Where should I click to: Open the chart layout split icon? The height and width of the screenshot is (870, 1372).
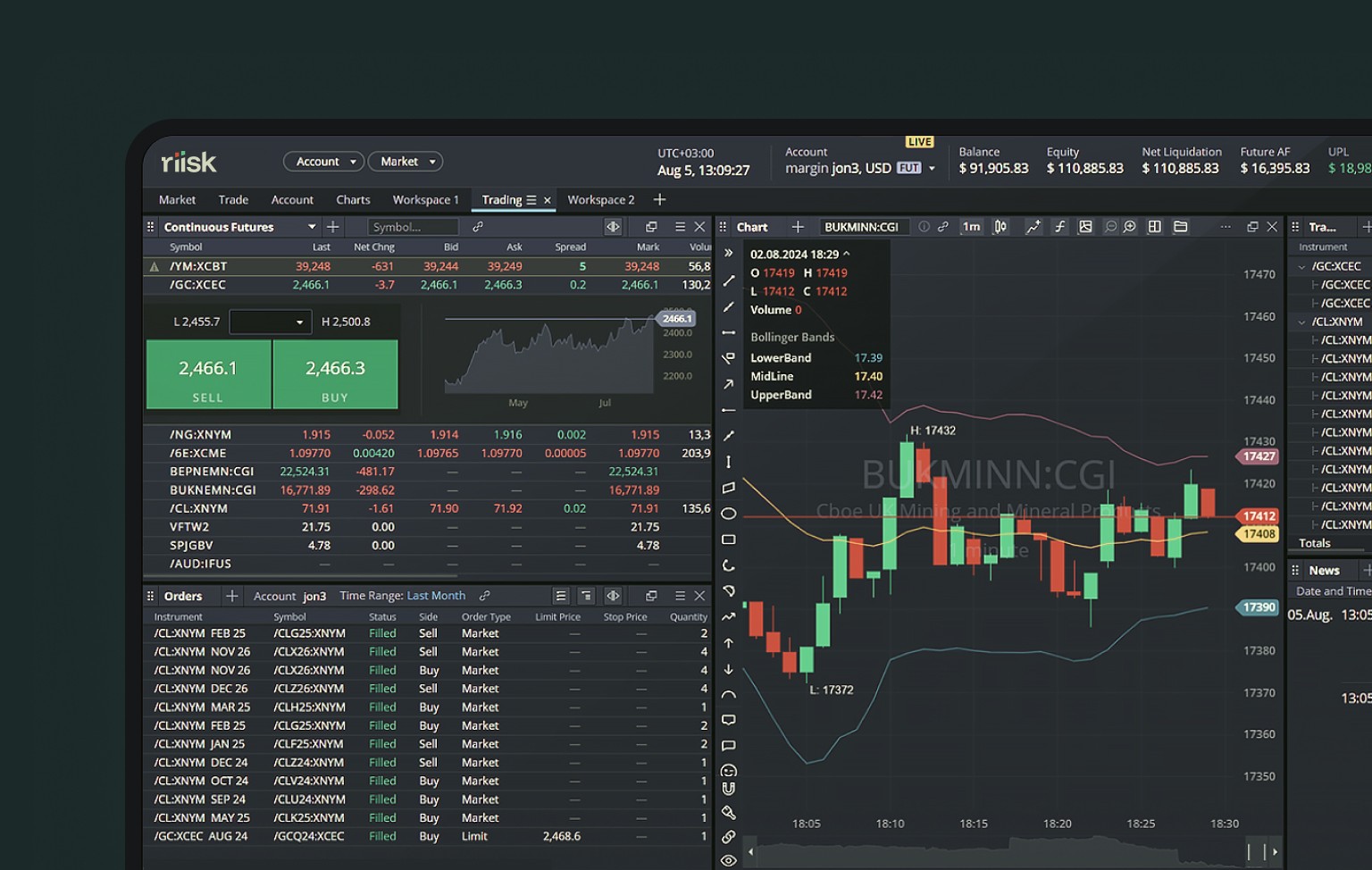1155,227
